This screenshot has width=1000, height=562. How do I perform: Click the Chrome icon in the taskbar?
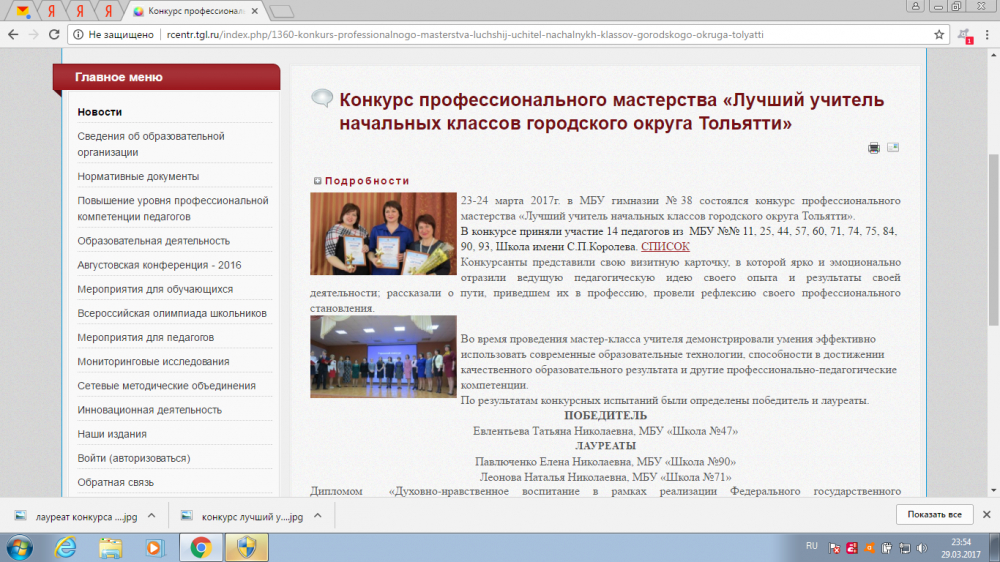[x=201, y=547]
